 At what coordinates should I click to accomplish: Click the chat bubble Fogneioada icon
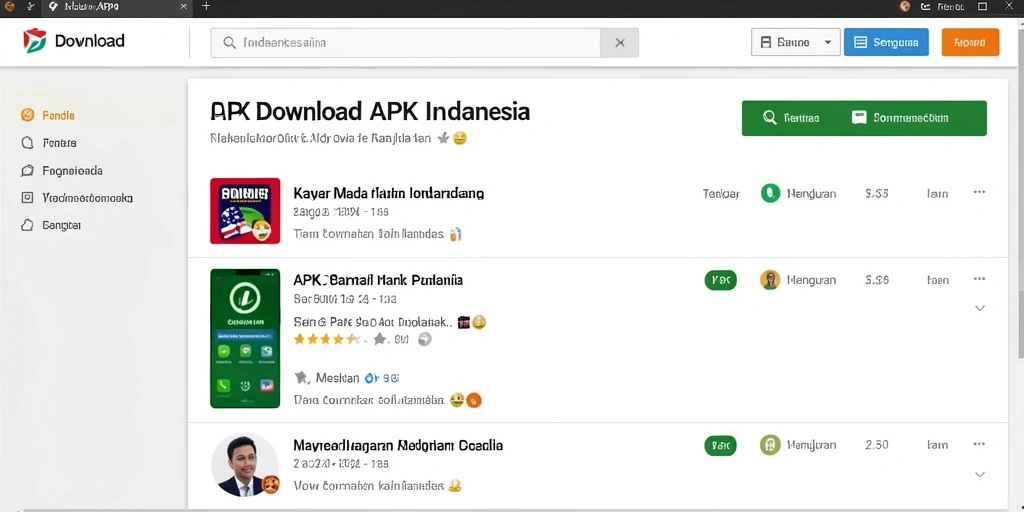[x=27, y=170]
